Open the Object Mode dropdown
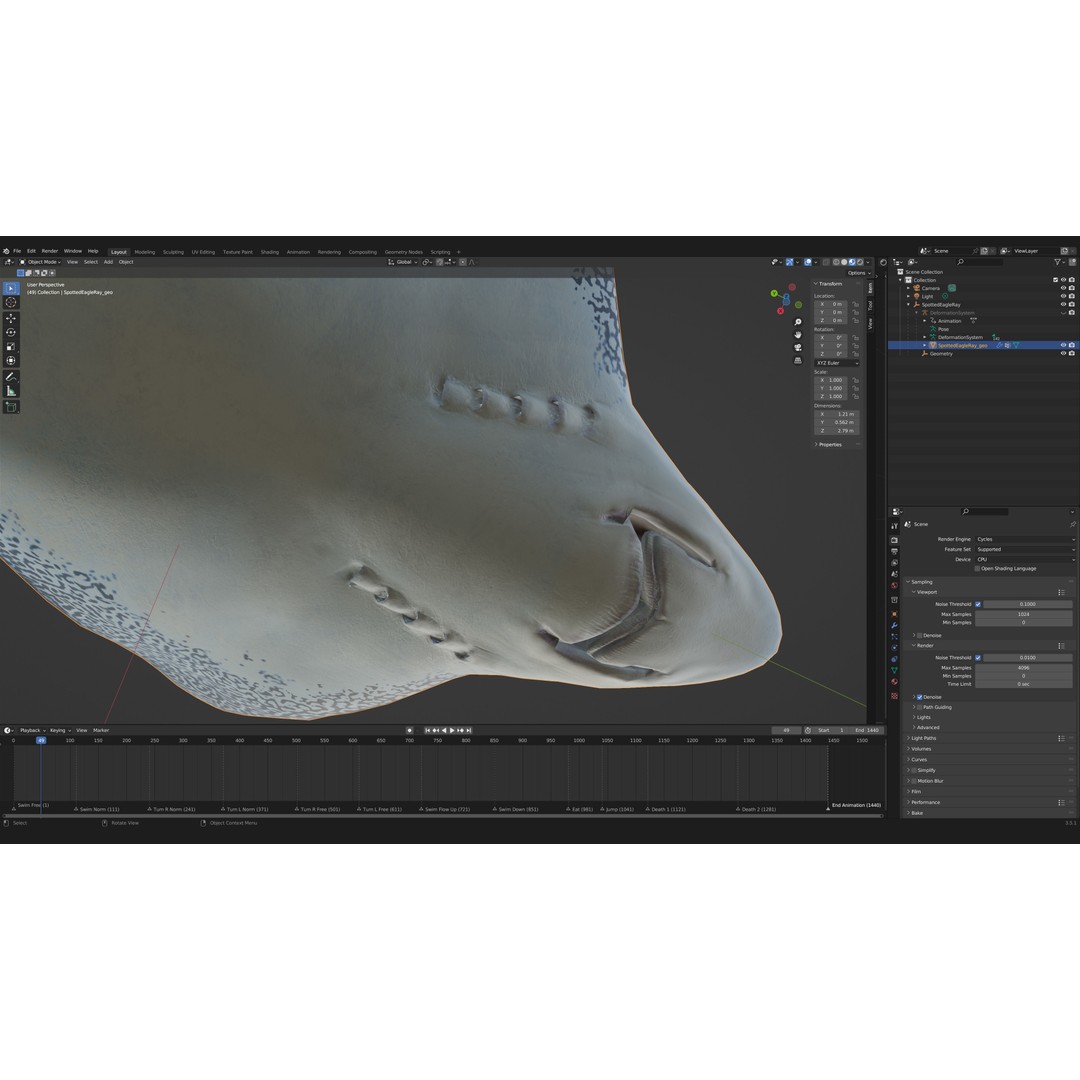The height and width of the screenshot is (1080, 1080). click(40, 262)
